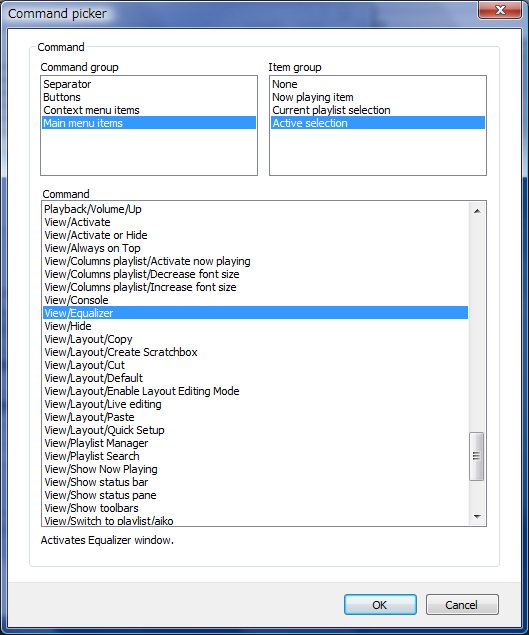
Task: Dismiss dialog with Cancel button
Action: (x=462, y=605)
